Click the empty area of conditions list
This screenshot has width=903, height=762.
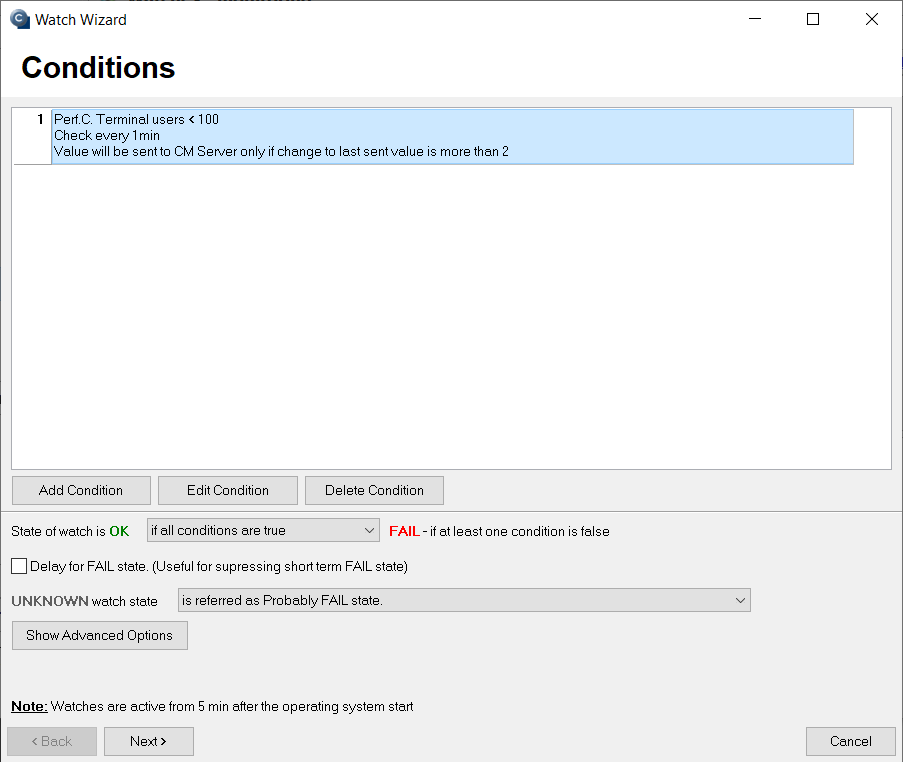452,317
